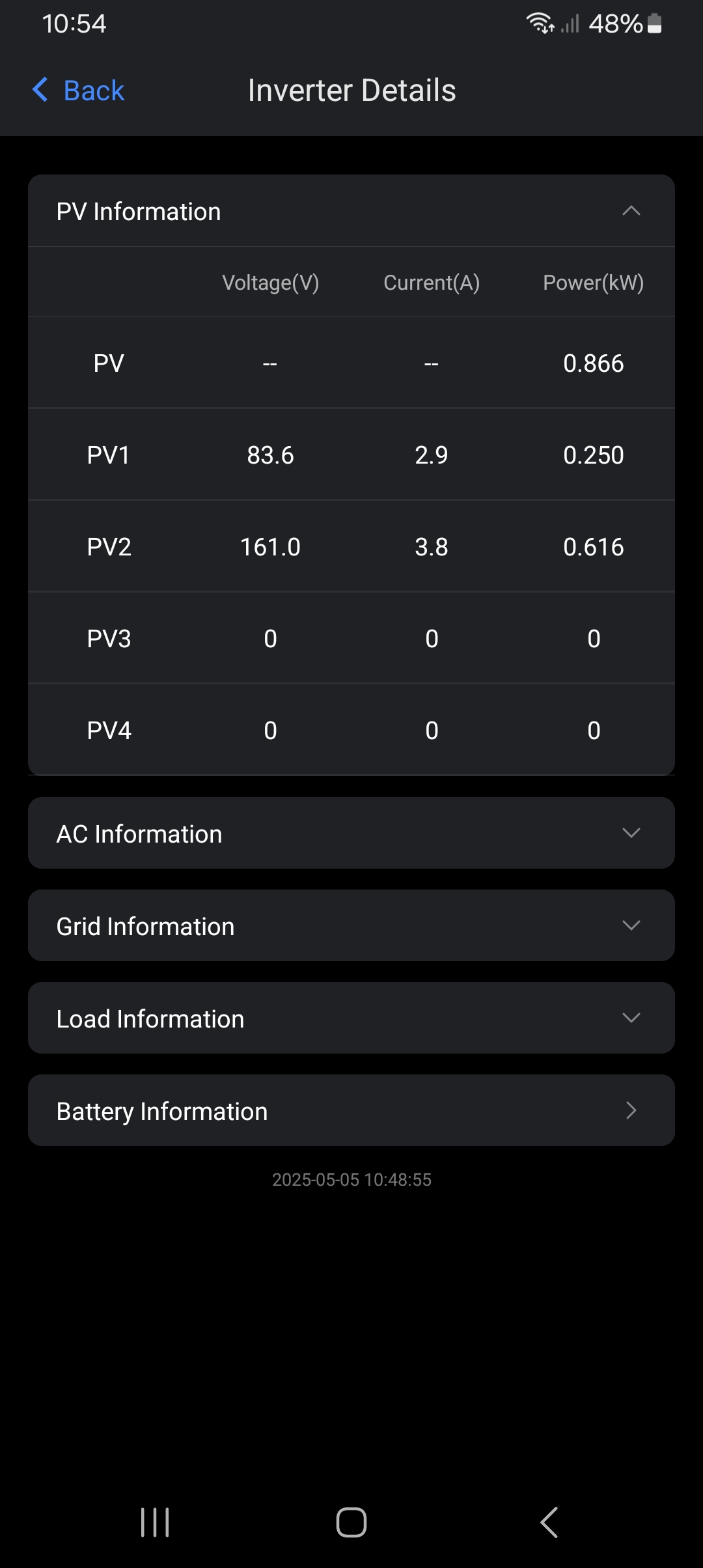
Task: Expand the Grid Information chevron
Action: point(631,925)
